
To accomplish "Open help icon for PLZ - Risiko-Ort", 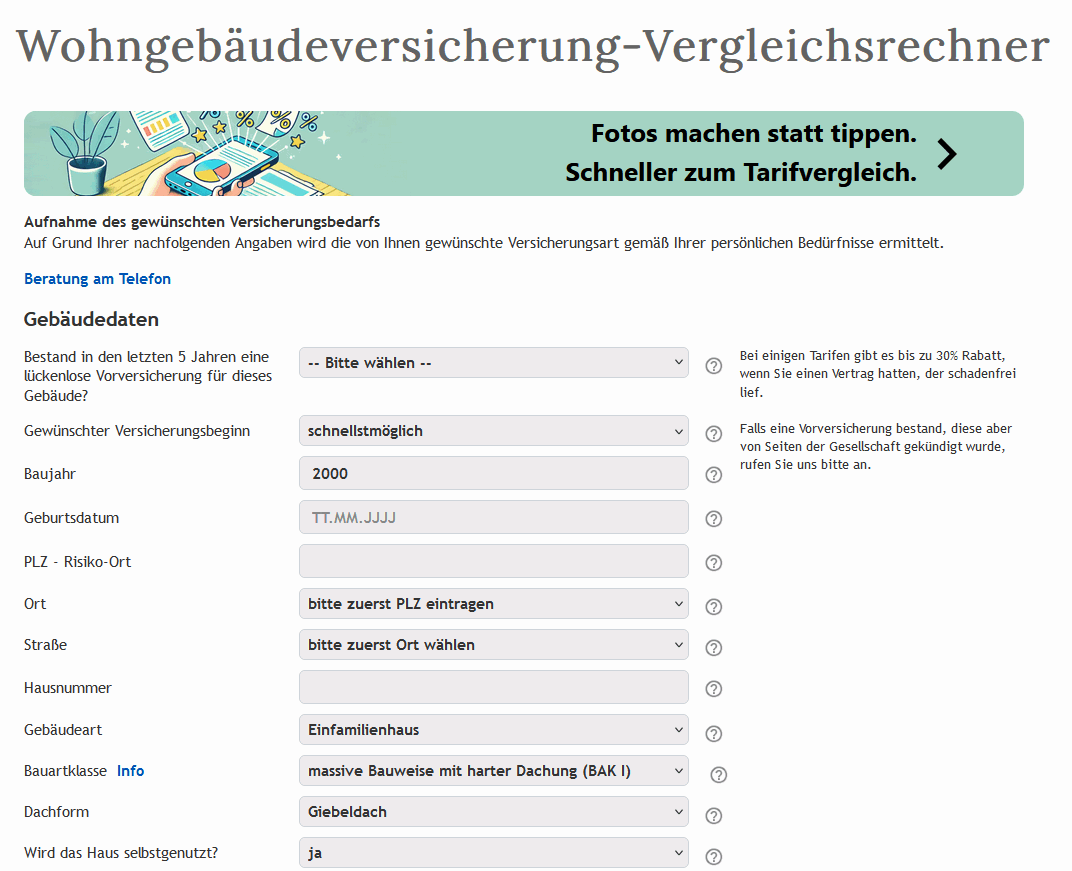I will (x=713, y=563).
